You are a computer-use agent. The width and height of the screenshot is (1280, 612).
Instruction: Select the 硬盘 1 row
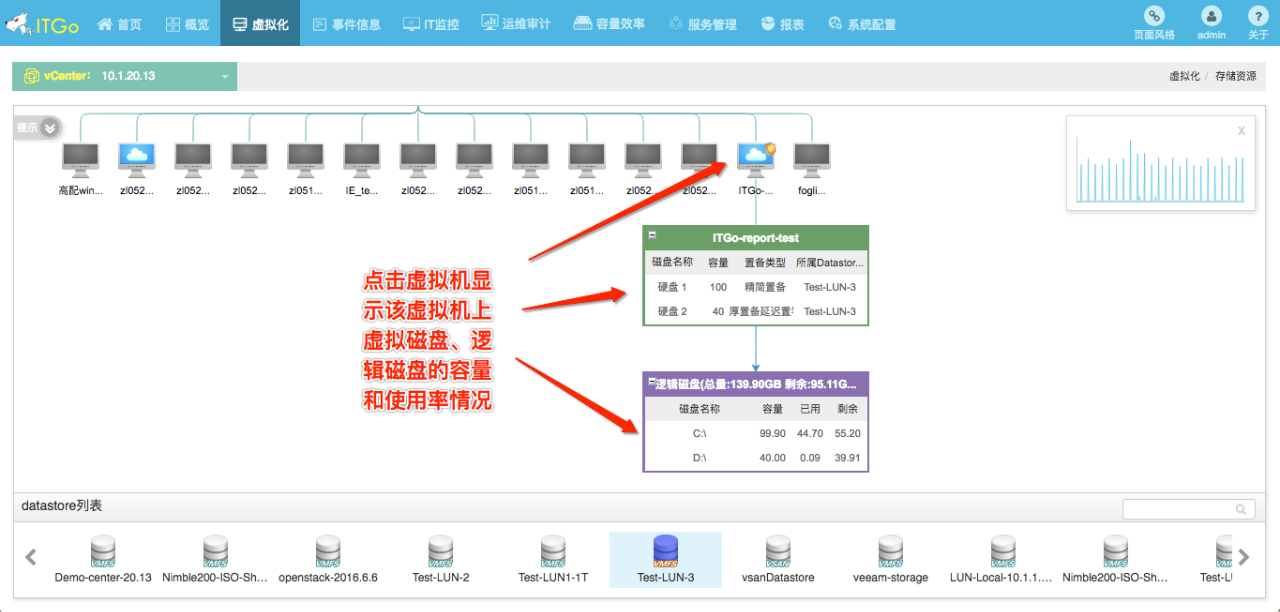click(756, 287)
